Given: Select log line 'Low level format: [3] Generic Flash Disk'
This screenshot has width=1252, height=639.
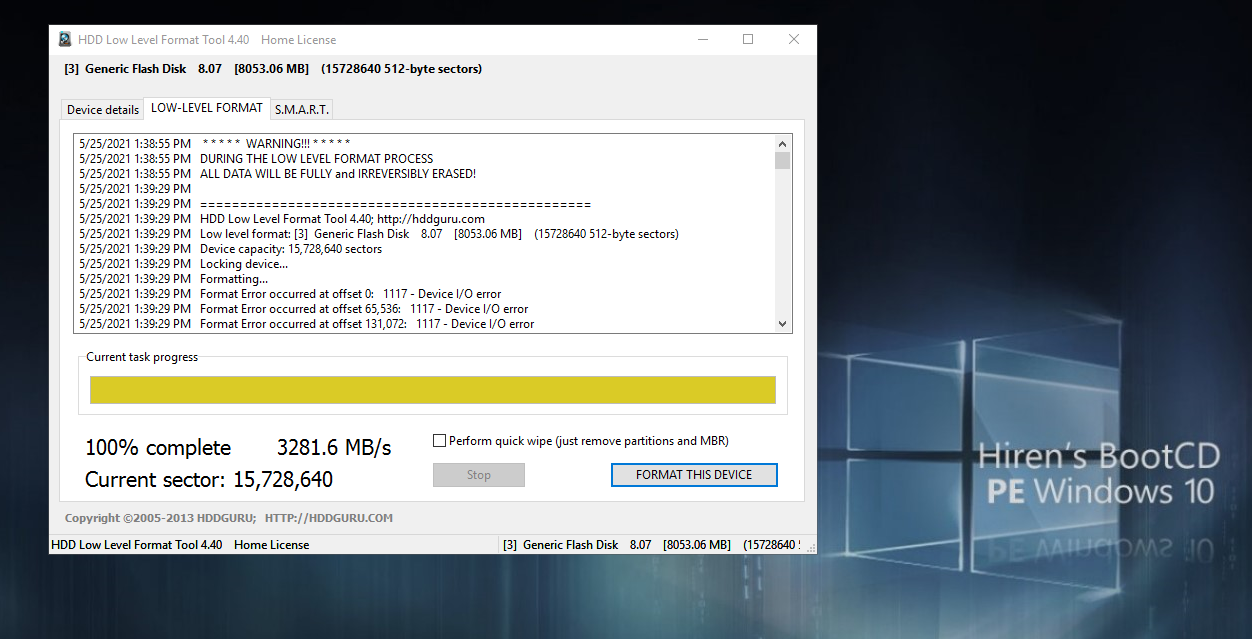Looking at the screenshot, I should pos(379,234).
